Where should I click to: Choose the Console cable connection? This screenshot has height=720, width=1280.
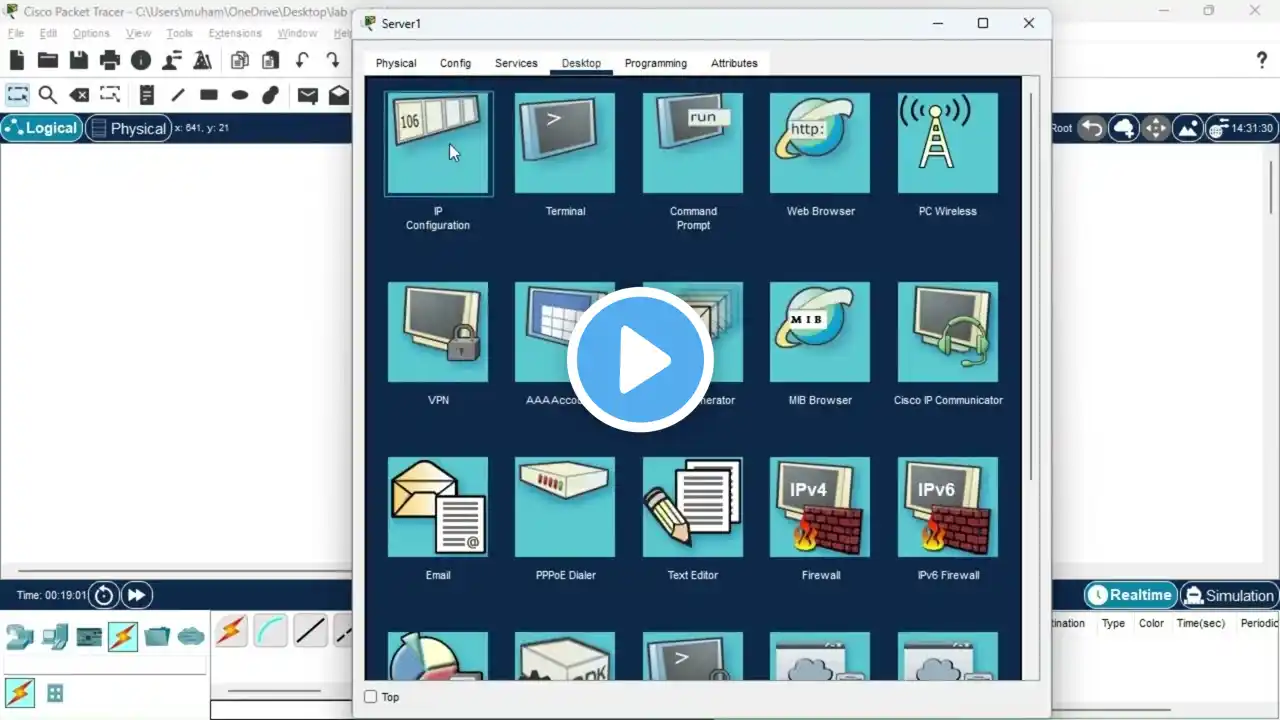(271, 631)
